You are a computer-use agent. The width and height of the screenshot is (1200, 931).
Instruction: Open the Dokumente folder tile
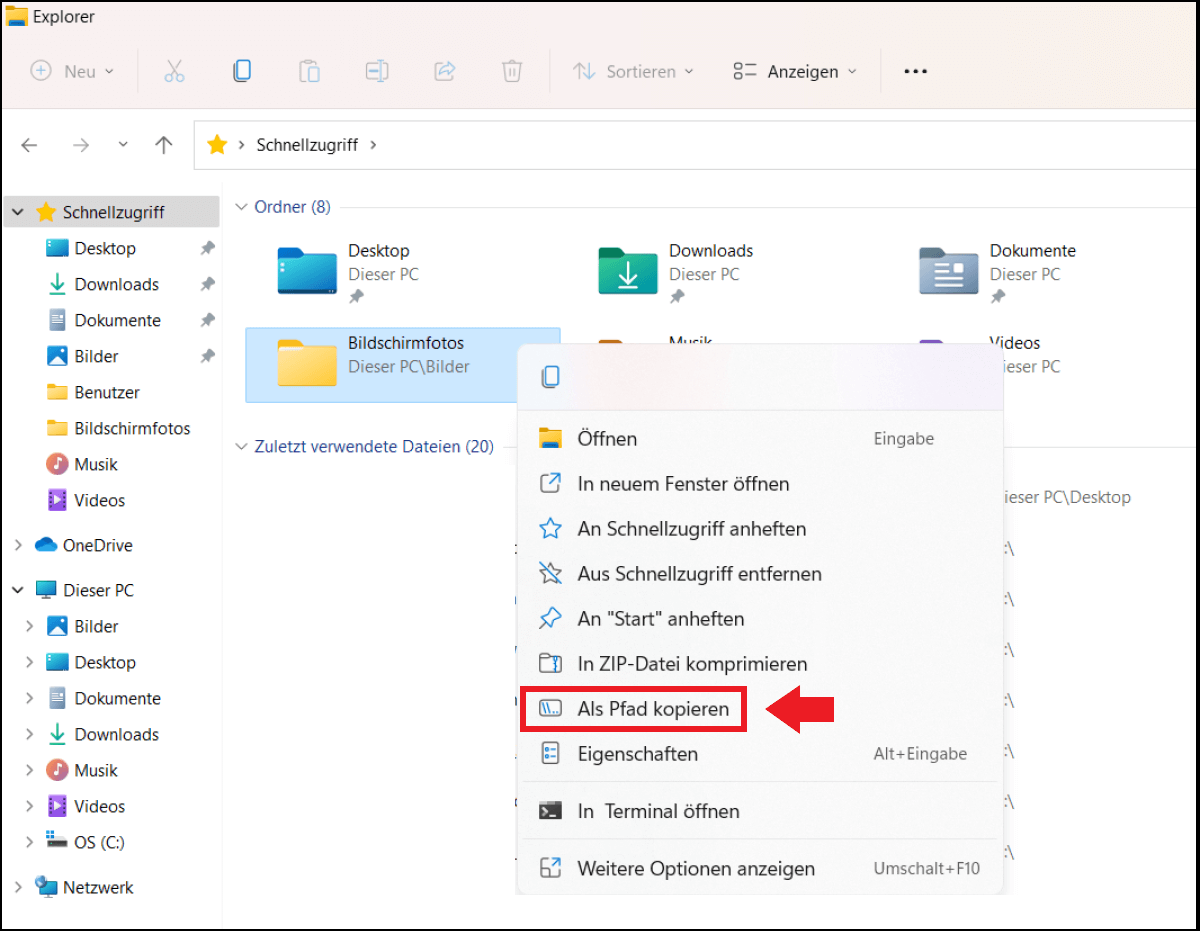coord(1042,272)
